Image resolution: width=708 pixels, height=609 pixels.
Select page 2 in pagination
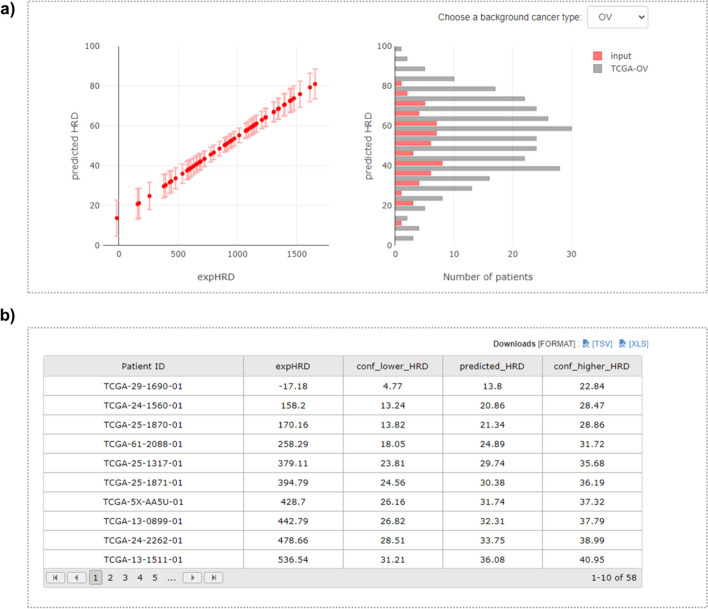click(110, 578)
